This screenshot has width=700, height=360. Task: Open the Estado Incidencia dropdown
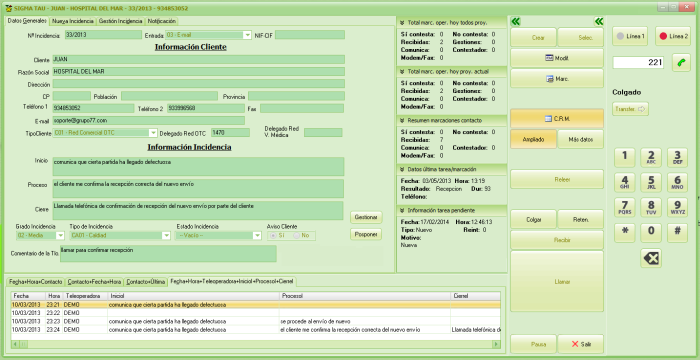(257, 235)
